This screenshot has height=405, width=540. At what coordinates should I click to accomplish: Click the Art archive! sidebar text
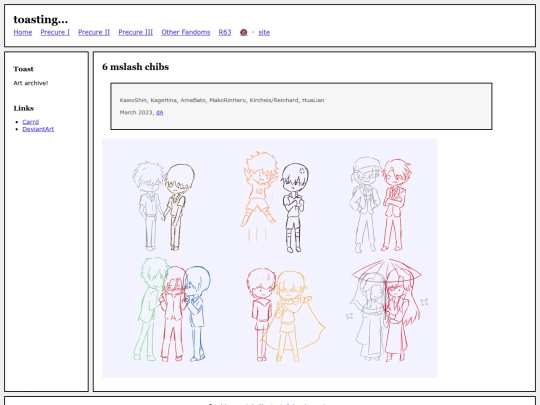(31, 83)
